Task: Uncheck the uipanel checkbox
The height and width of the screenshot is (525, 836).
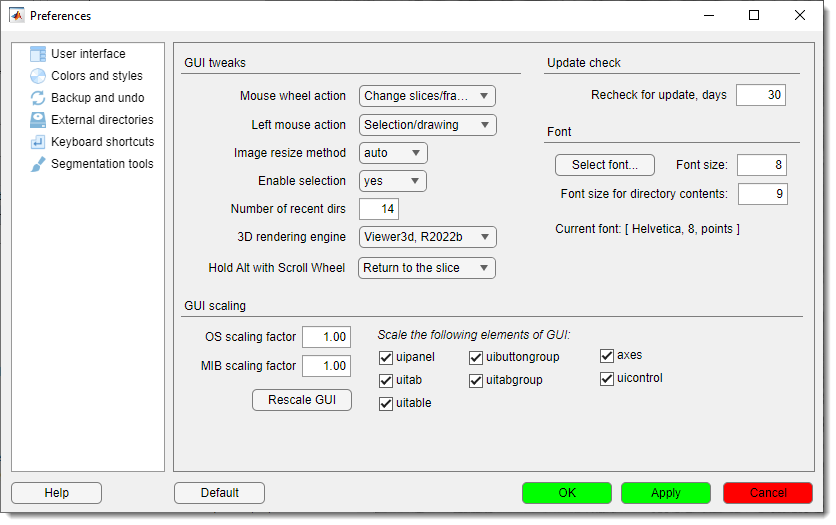Action: click(x=386, y=358)
